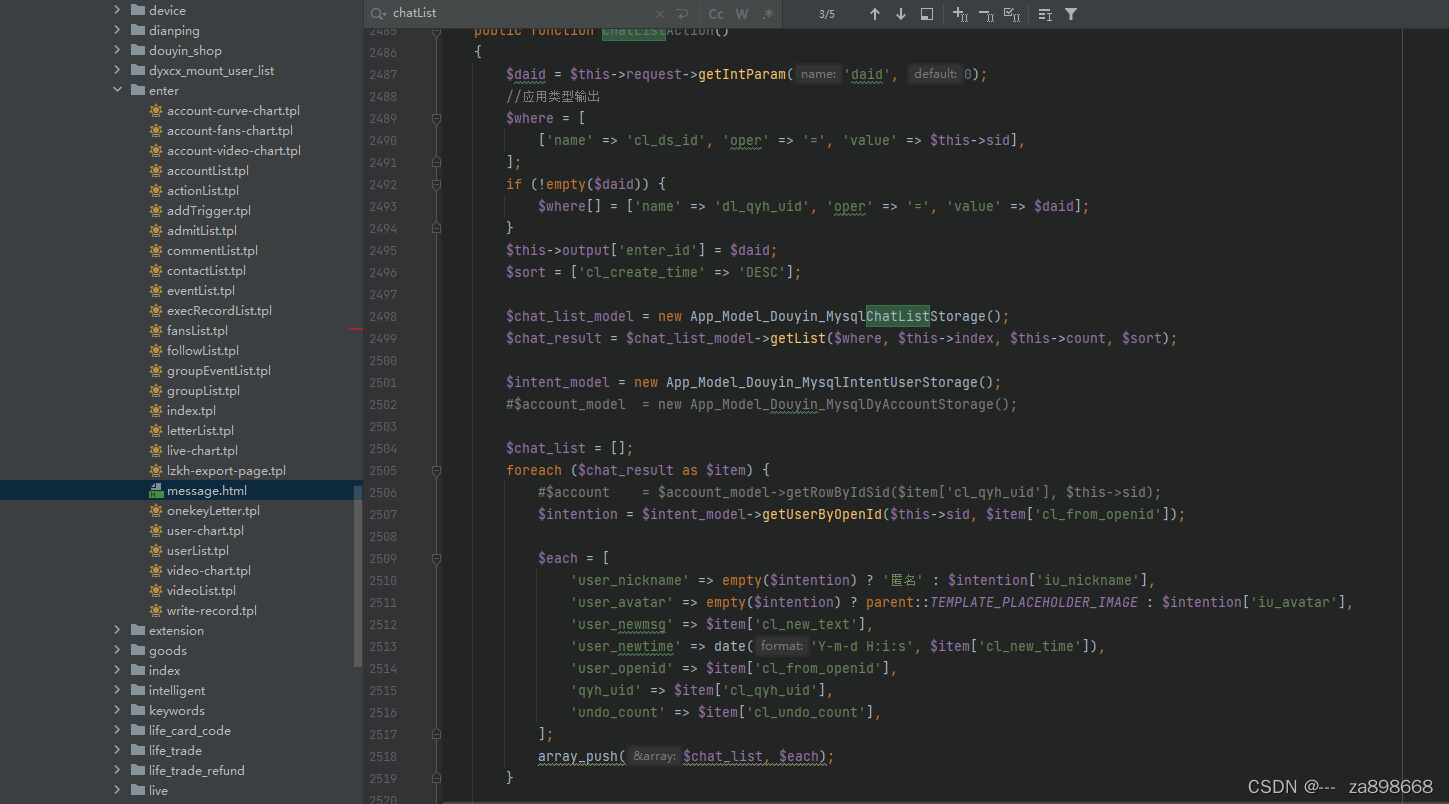Screen dimensions: 1449x804
Task: Collapse the enter folder
Action: 117,90
